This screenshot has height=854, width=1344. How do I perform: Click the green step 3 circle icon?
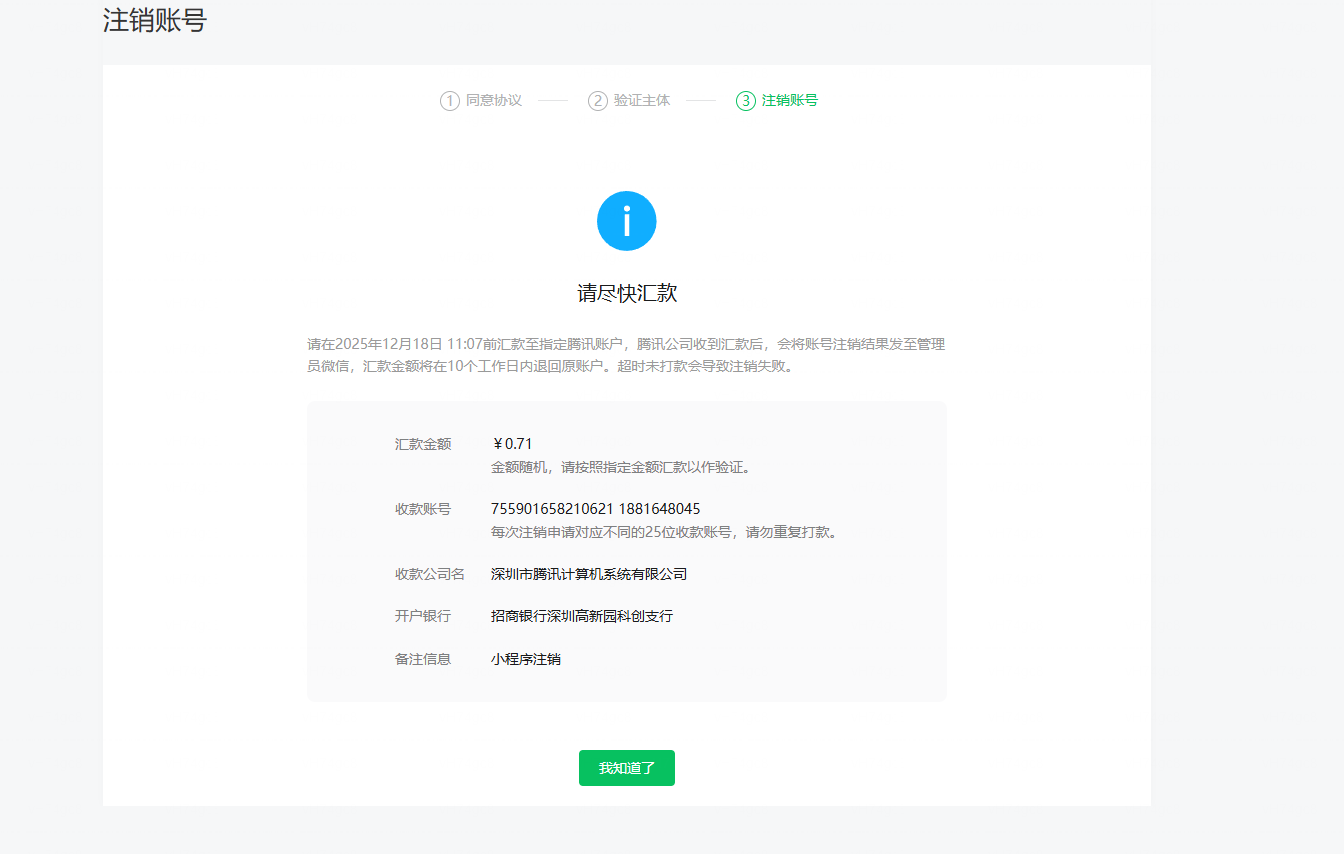click(x=746, y=101)
